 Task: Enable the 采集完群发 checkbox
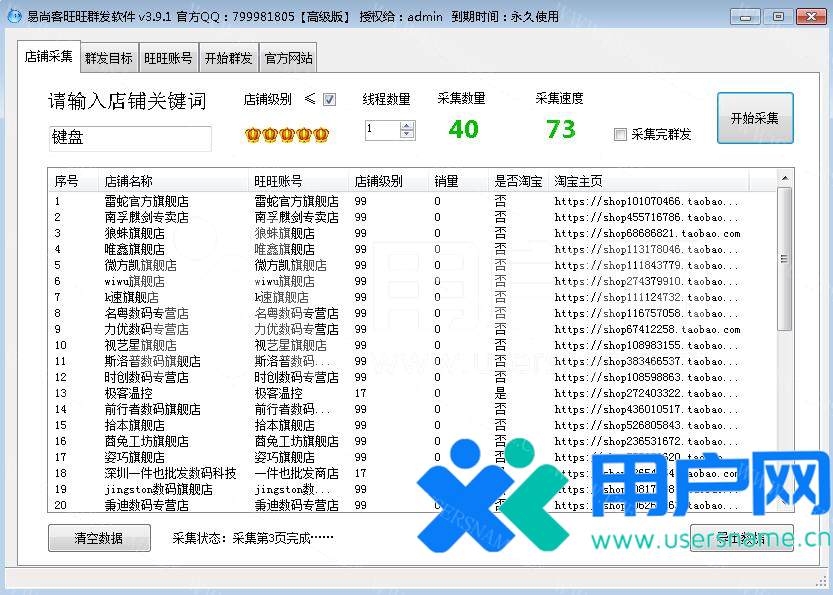tap(620, 134)
